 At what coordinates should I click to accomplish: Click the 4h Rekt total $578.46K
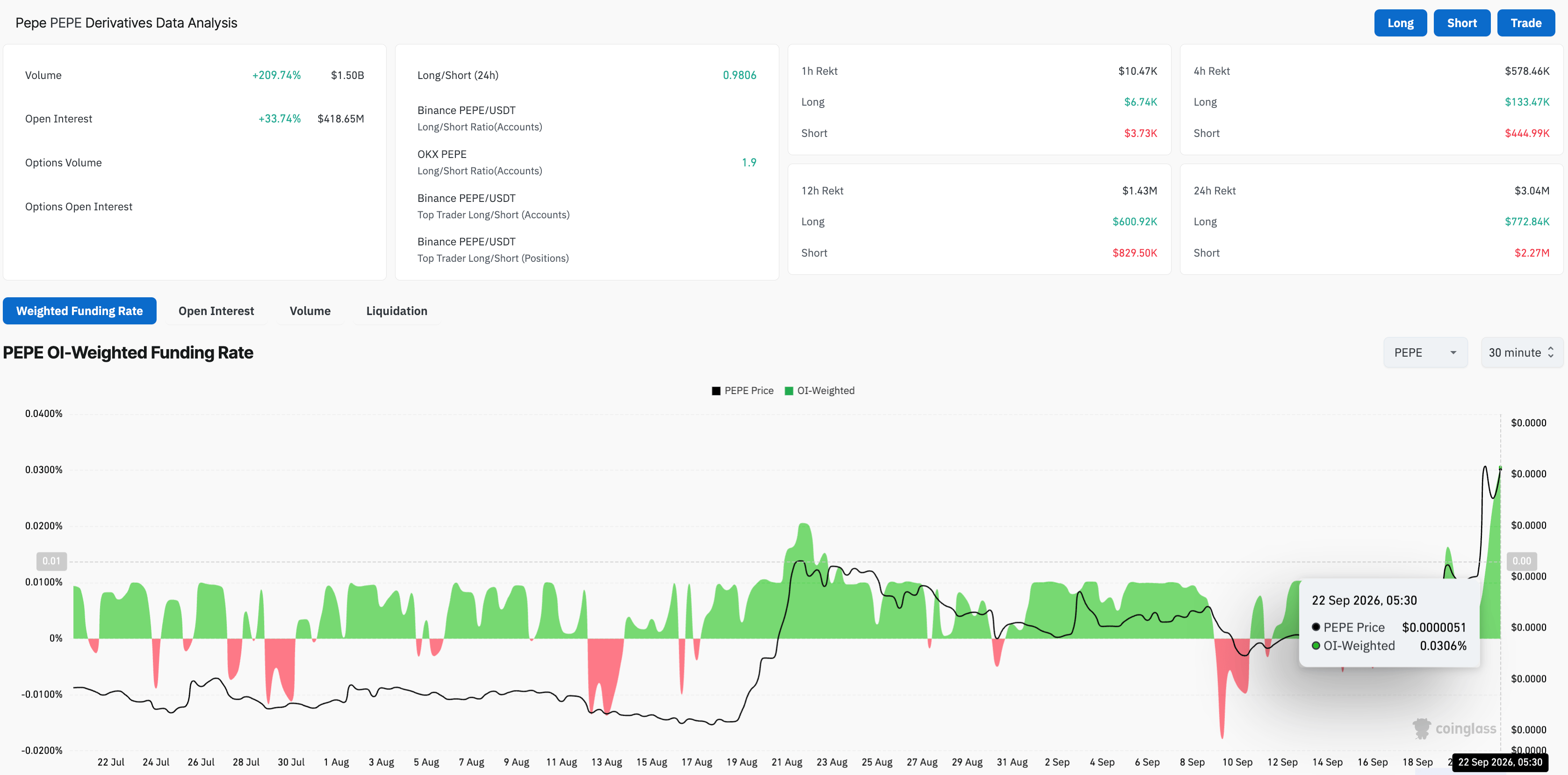(1527, 71)
